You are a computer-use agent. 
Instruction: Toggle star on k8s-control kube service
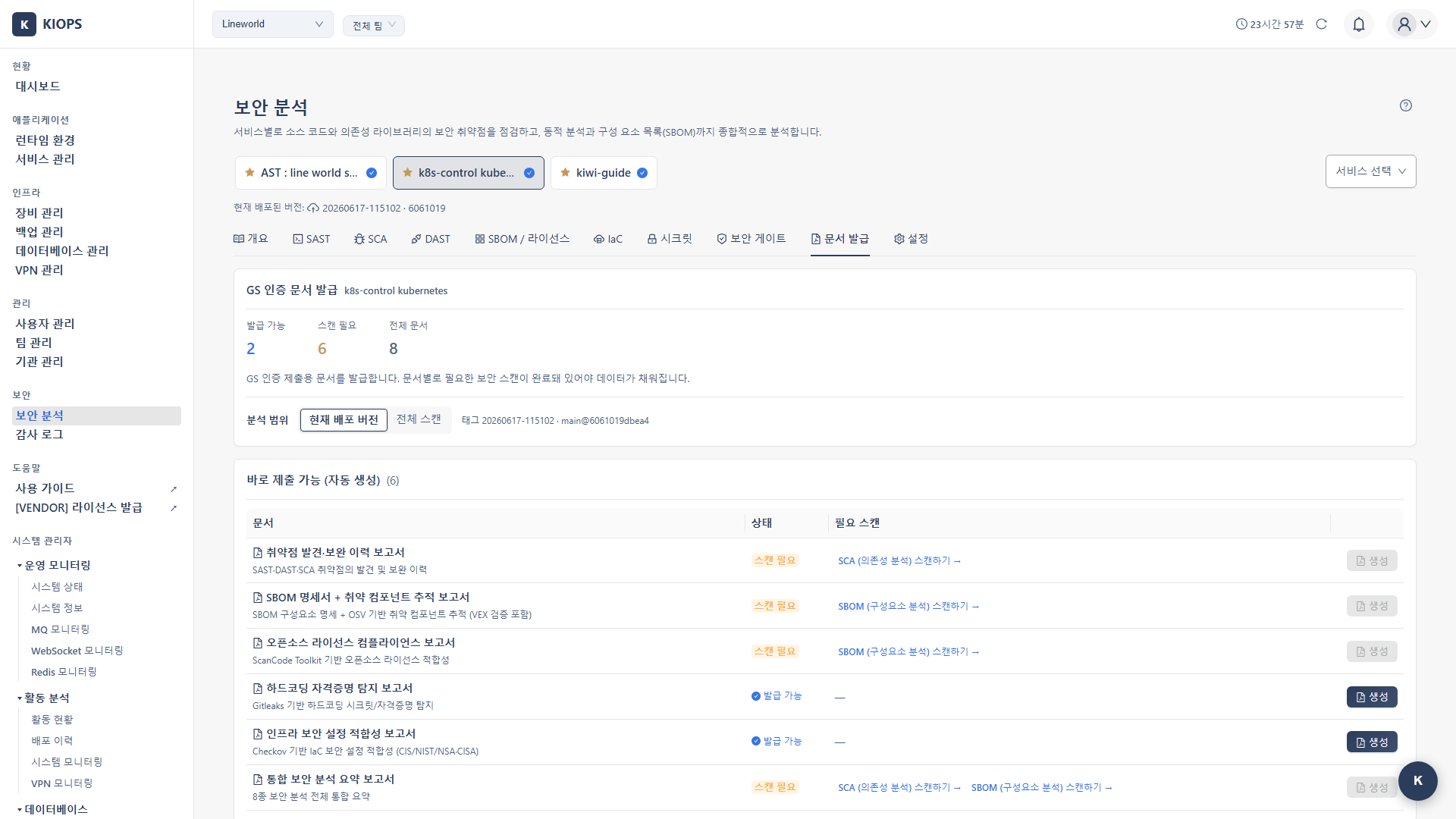407,173
